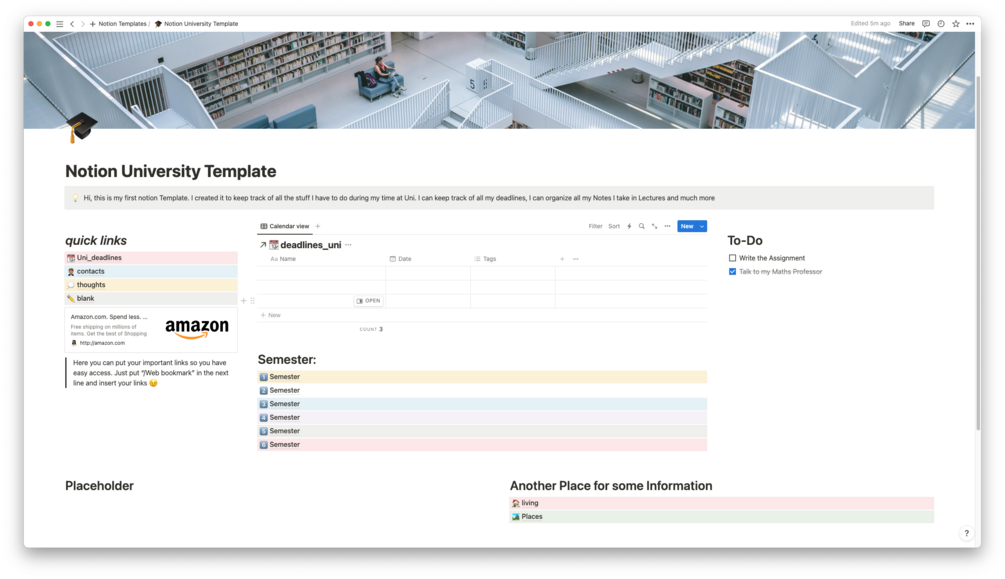Image resolution: width=1005 pixels, height=579 pixels.
Task: Expand the deadlines_uni database to full page
Action: click(x=262, y=245)
